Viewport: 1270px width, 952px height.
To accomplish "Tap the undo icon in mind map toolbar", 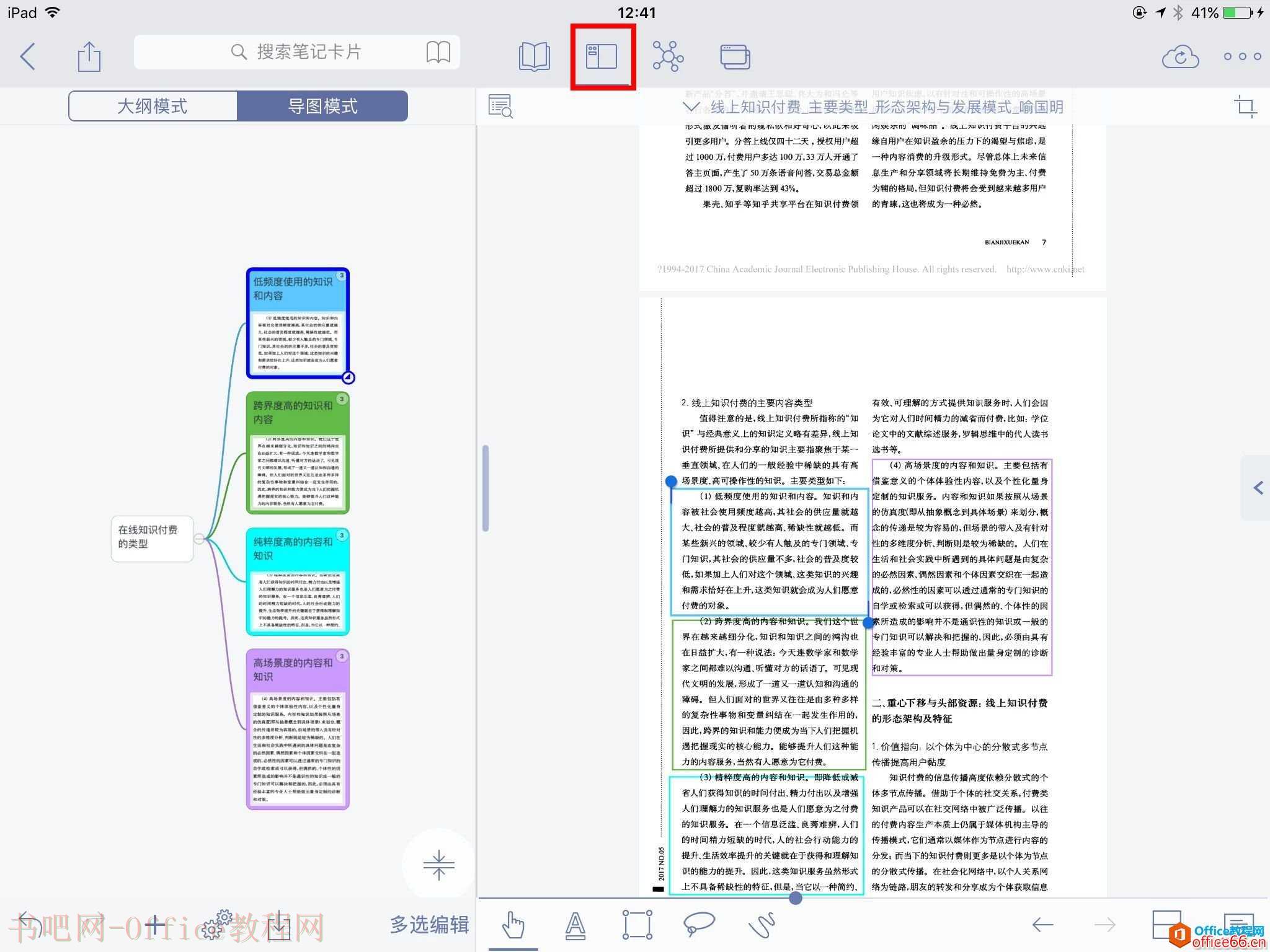I will (x=30, y=925).
